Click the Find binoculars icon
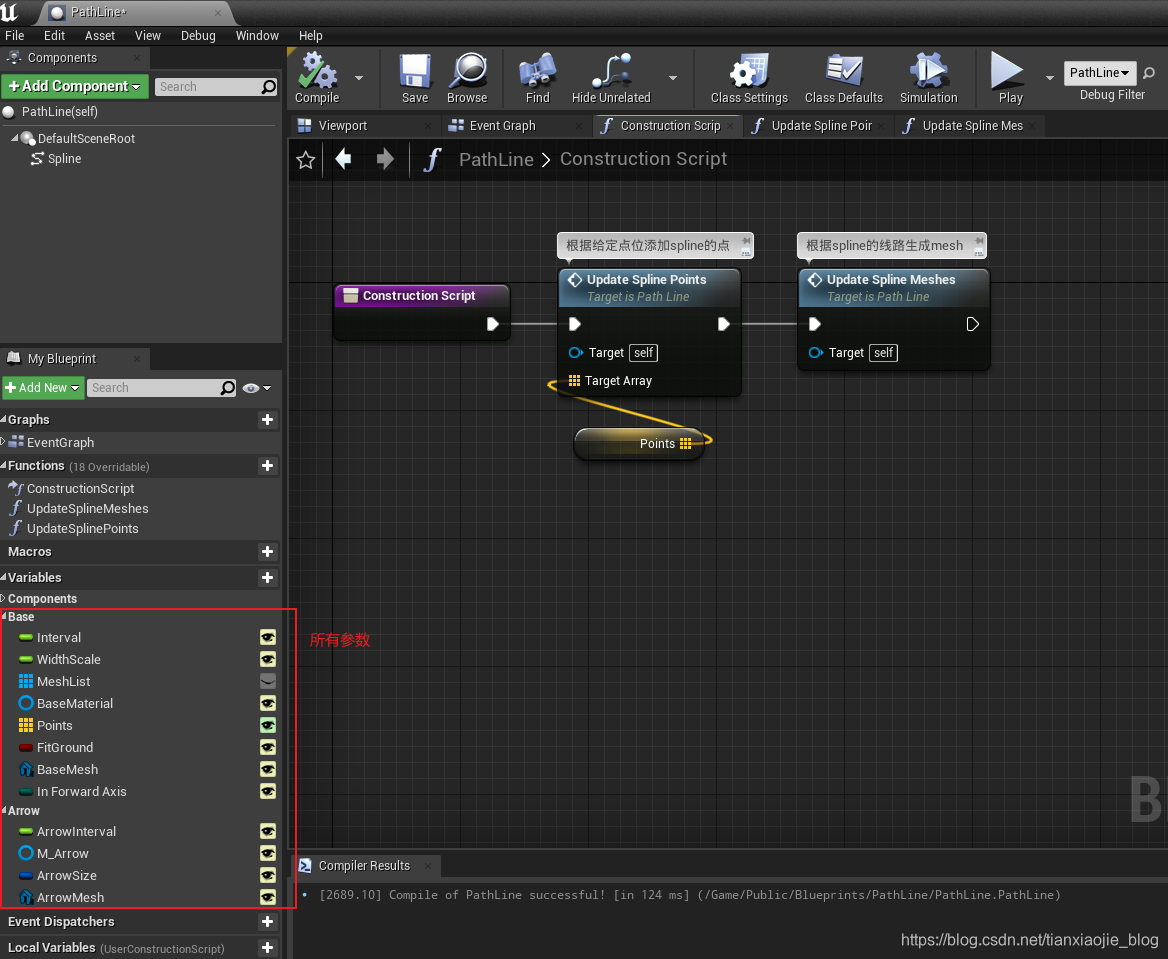Screen dimensions: 1168x959 coord(537,72)
